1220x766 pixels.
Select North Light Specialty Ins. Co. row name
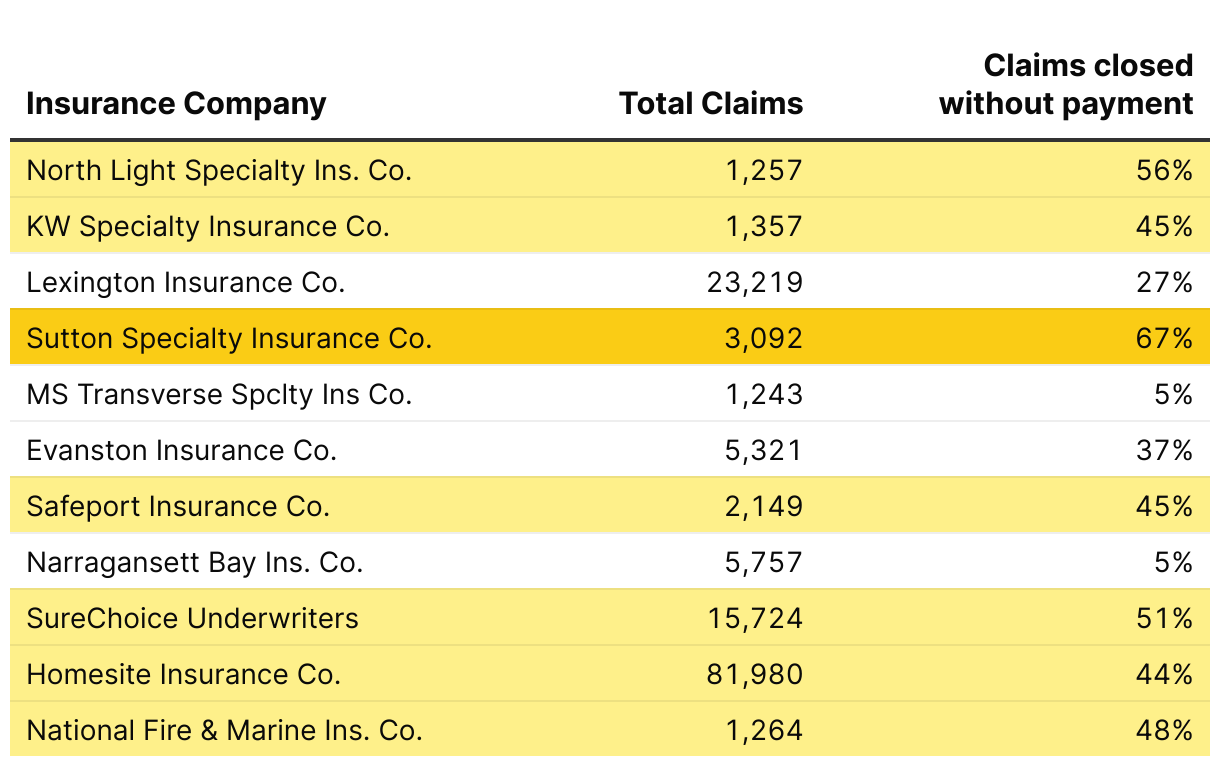[219, 171]
